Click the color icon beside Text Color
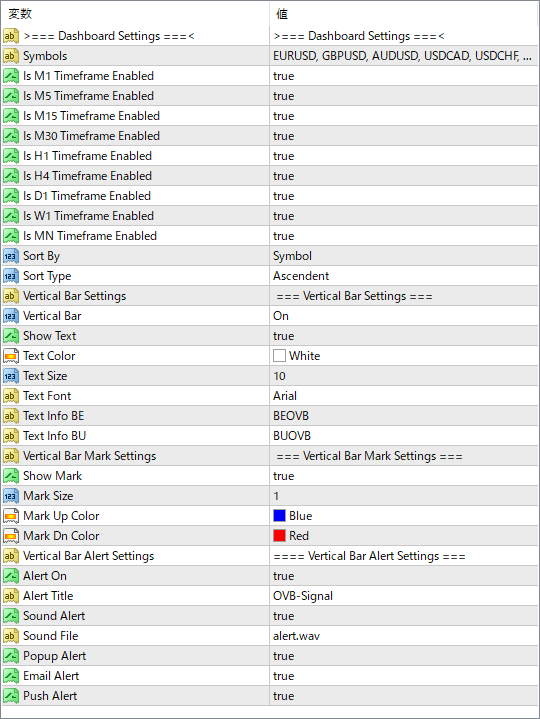 pos(11,356)
